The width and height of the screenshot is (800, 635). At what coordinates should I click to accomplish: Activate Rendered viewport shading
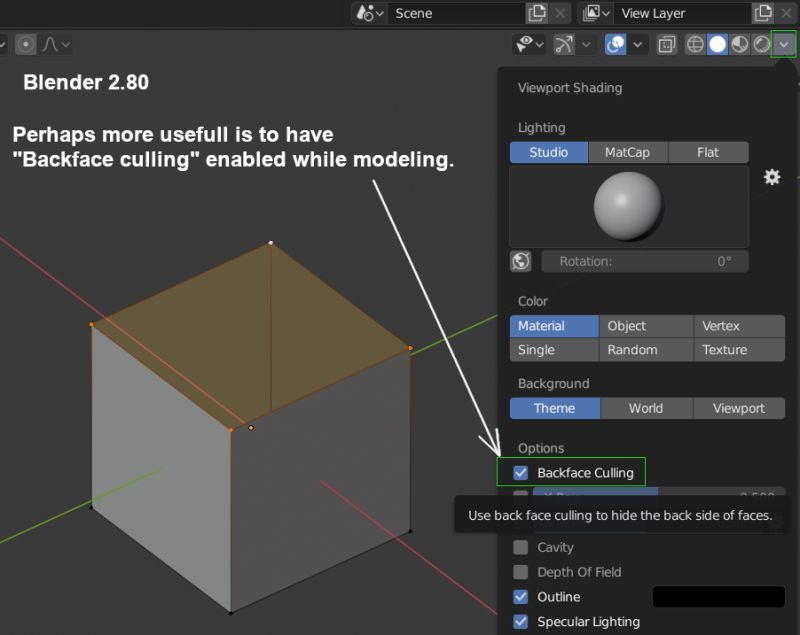tap(761, 44)
